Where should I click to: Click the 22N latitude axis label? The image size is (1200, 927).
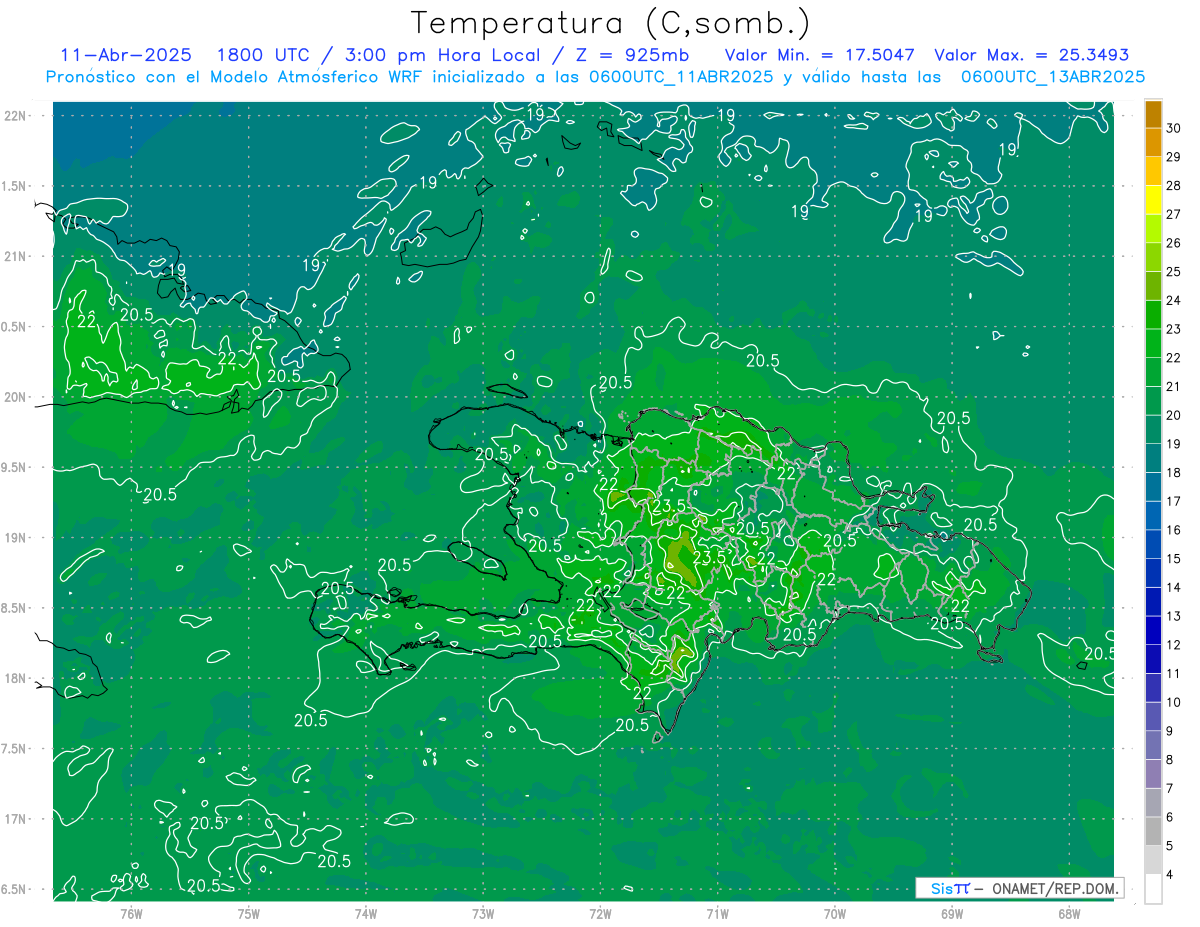15,115
